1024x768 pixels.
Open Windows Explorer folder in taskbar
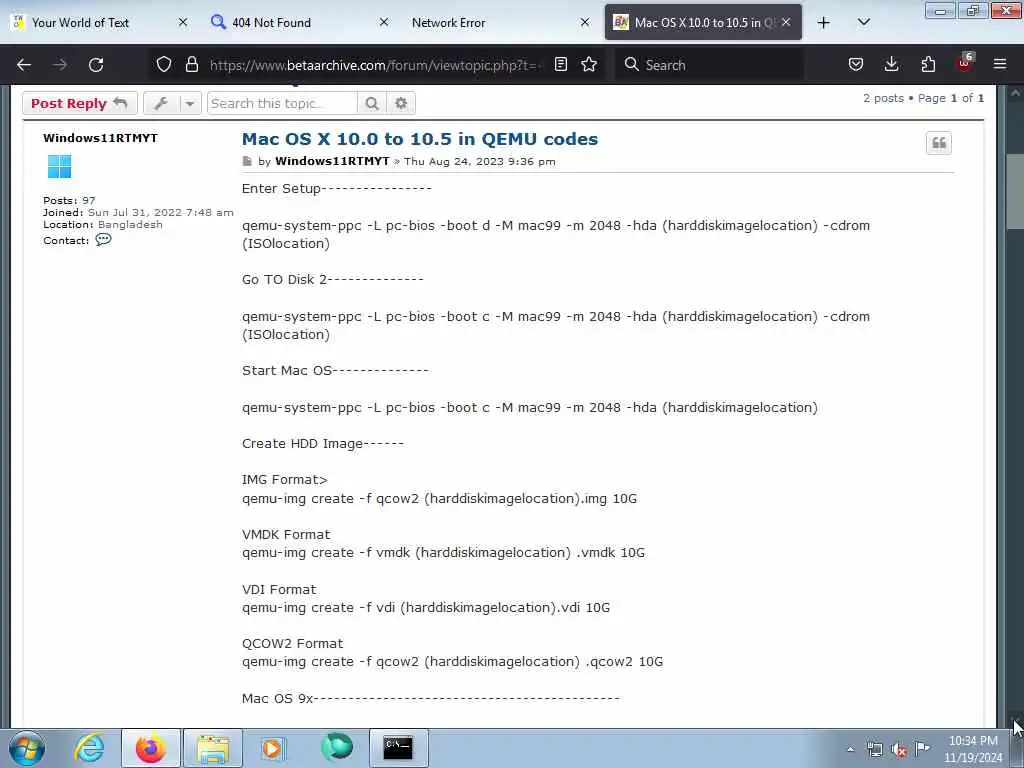pyautogui.click(x=213, y=748)
